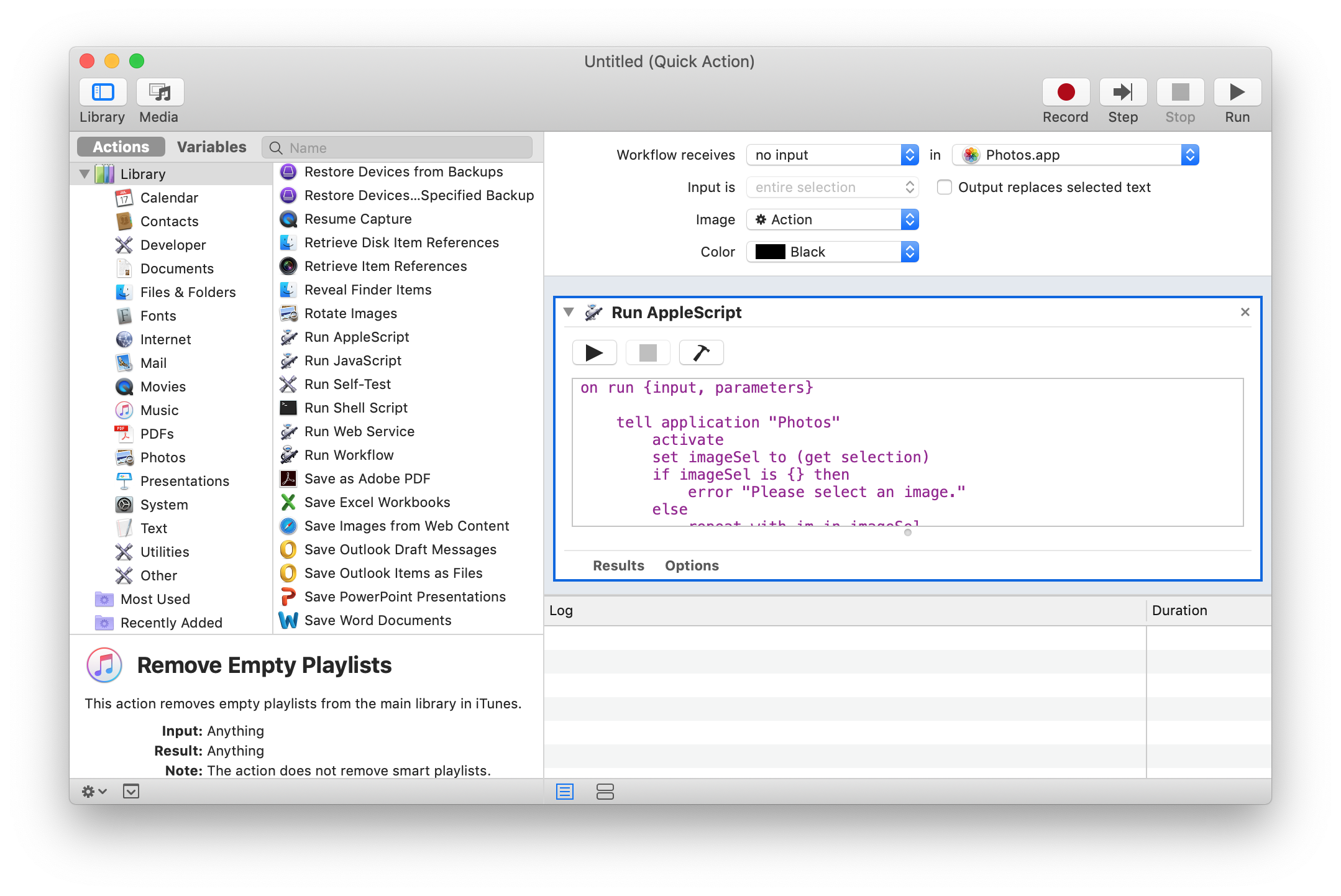Open the Black color swatch dropdown
The image size is (1341, 896).
point(832,252)
